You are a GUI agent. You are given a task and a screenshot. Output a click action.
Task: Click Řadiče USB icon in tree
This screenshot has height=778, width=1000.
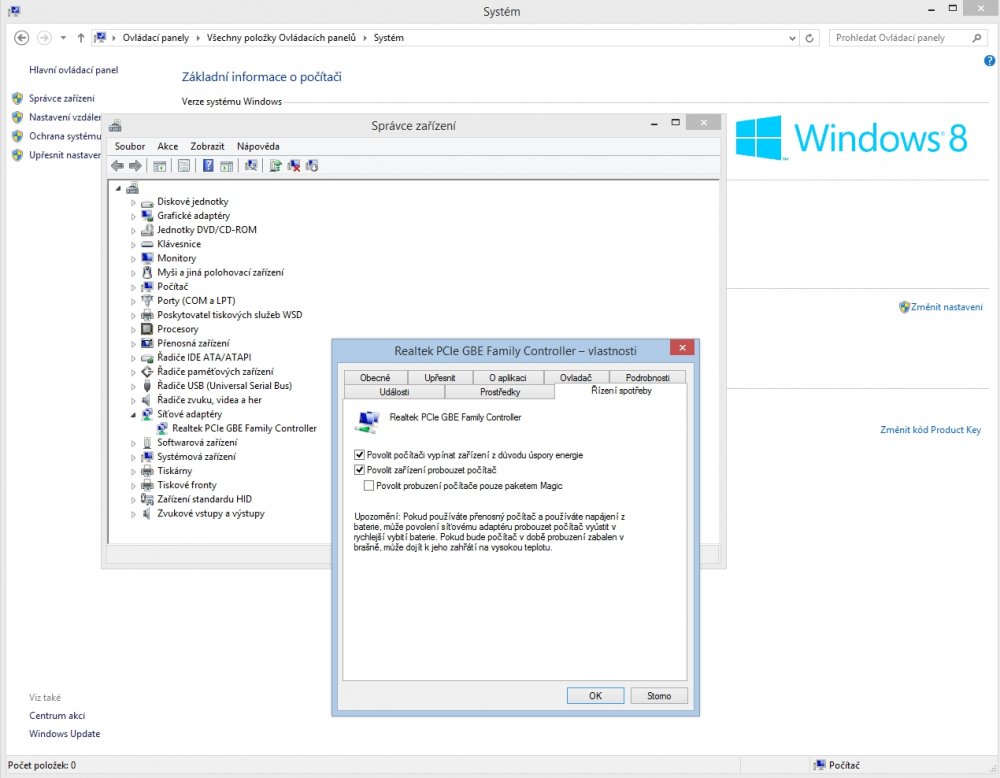[x=147, y=386]
